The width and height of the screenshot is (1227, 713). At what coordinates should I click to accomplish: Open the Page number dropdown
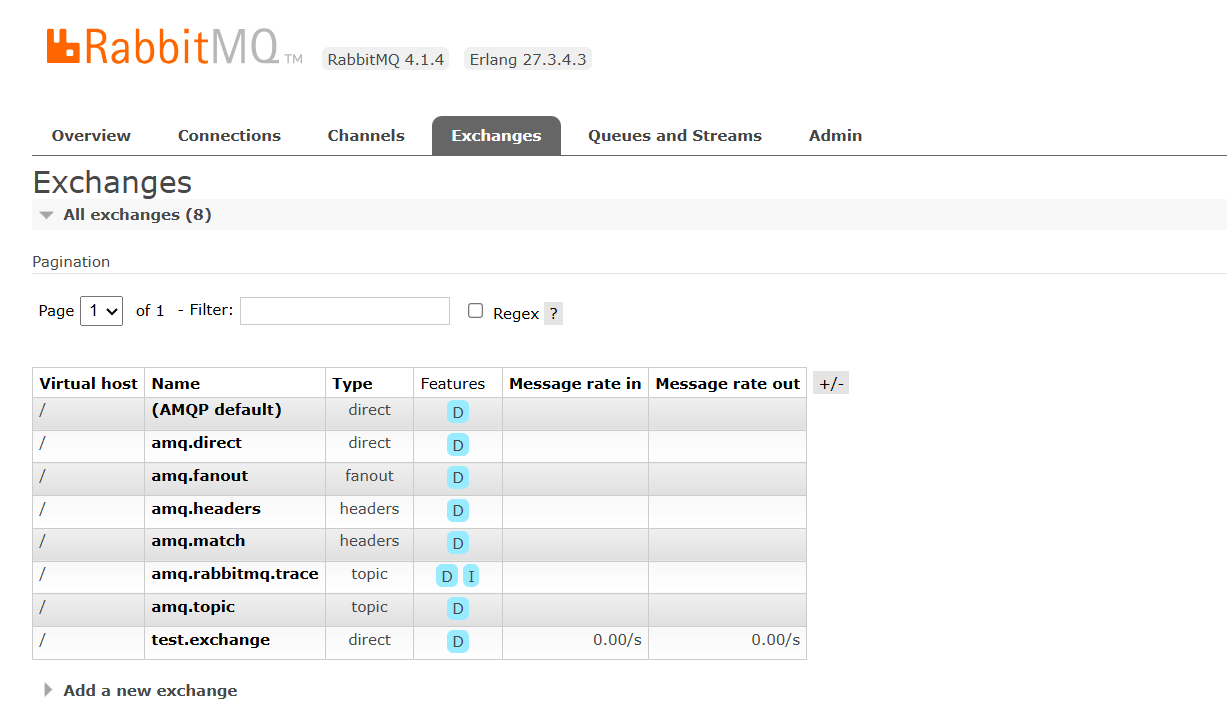[101, 311]
